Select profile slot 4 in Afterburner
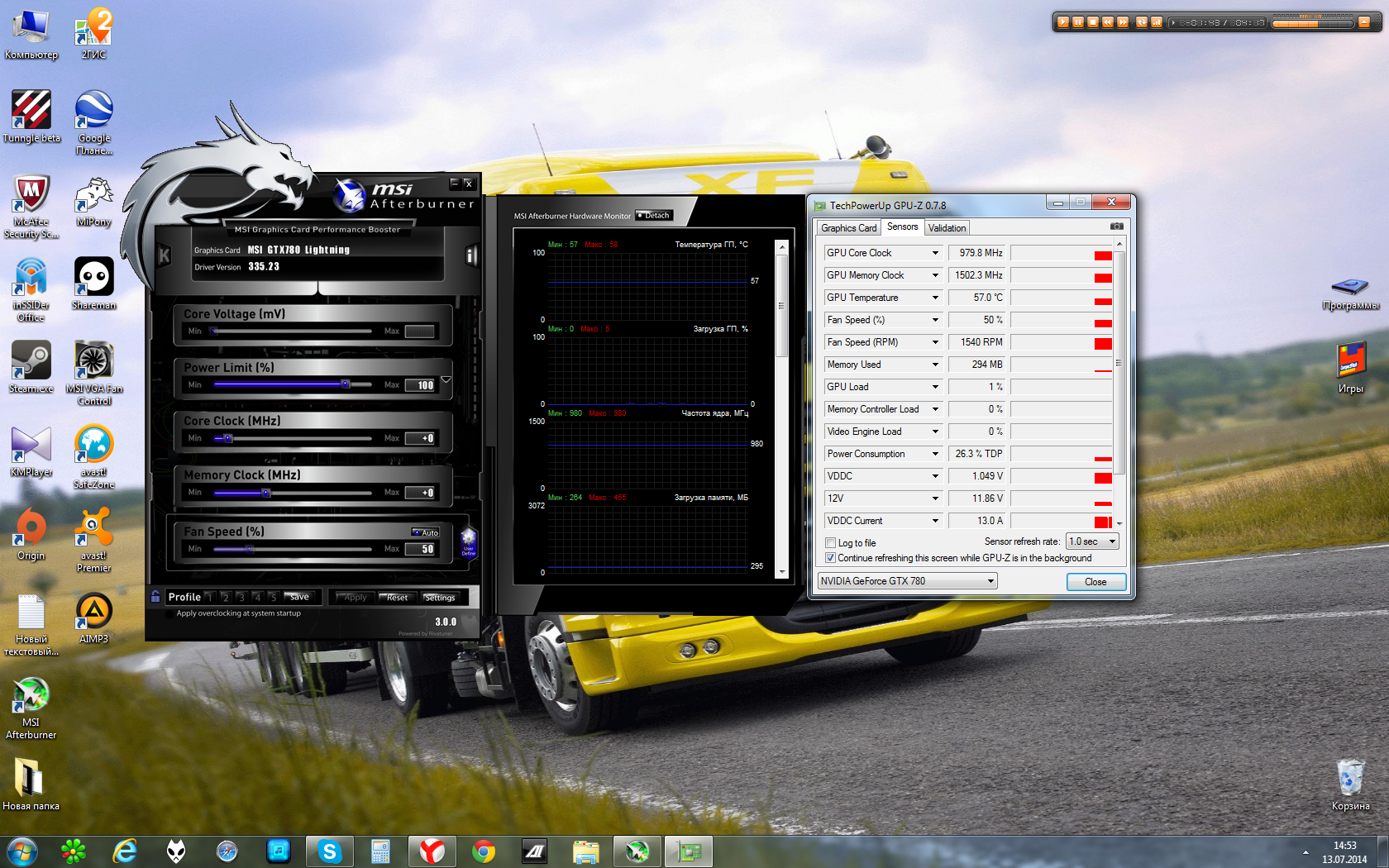The height and width of the screenshot is (868, 1389). tap(257, 597)
